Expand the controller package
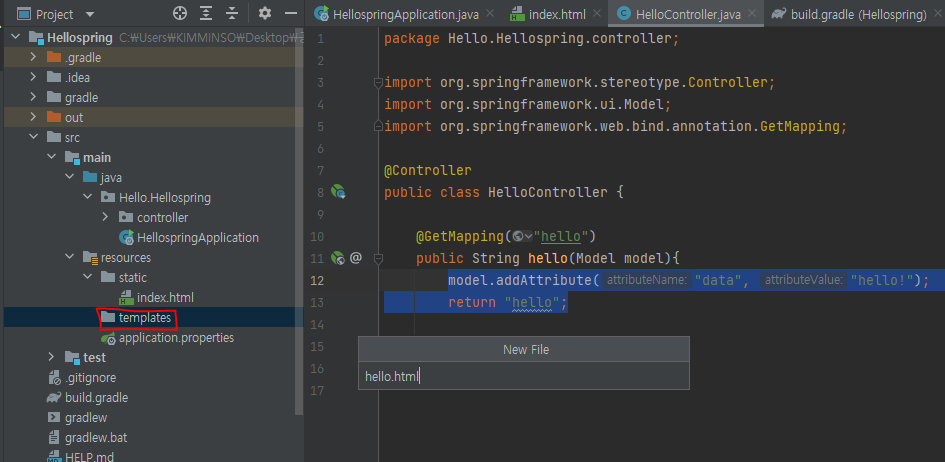The image size is (945, 462). (x=105, y=217)
